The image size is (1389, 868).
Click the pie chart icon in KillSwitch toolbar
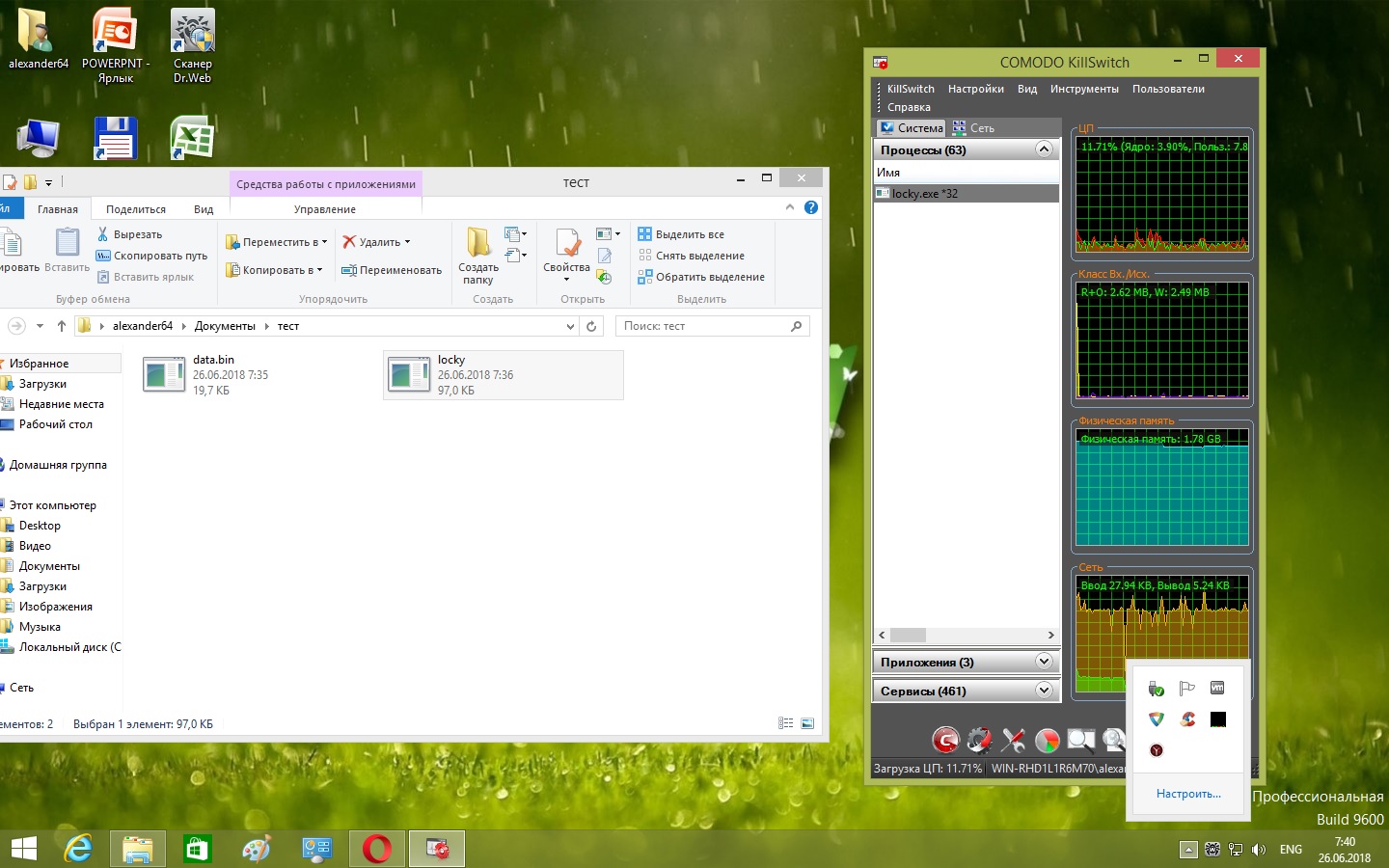(1047, 740)
